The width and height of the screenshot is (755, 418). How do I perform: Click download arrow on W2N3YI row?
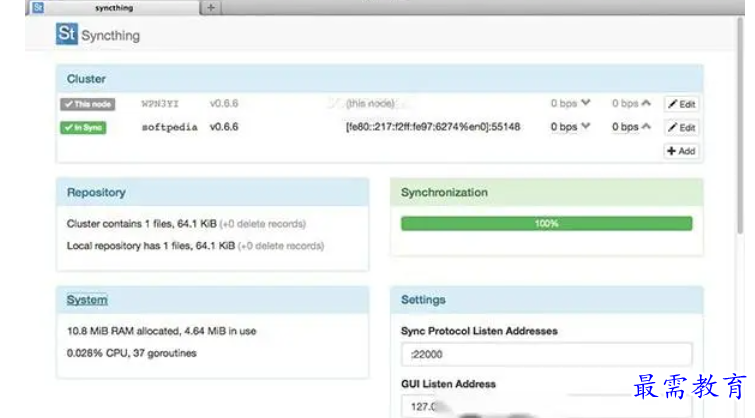pos(586,103)
